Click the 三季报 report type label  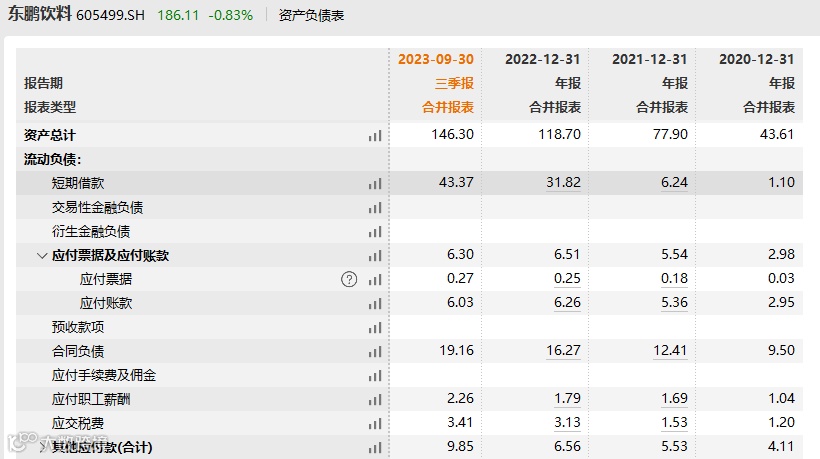tap(454, 83)
